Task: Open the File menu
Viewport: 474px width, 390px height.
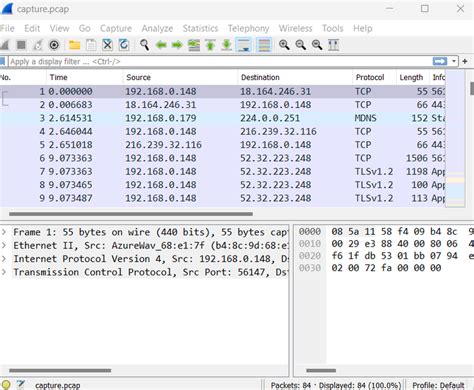Action: pyautogui.click(x=7, y=28)
